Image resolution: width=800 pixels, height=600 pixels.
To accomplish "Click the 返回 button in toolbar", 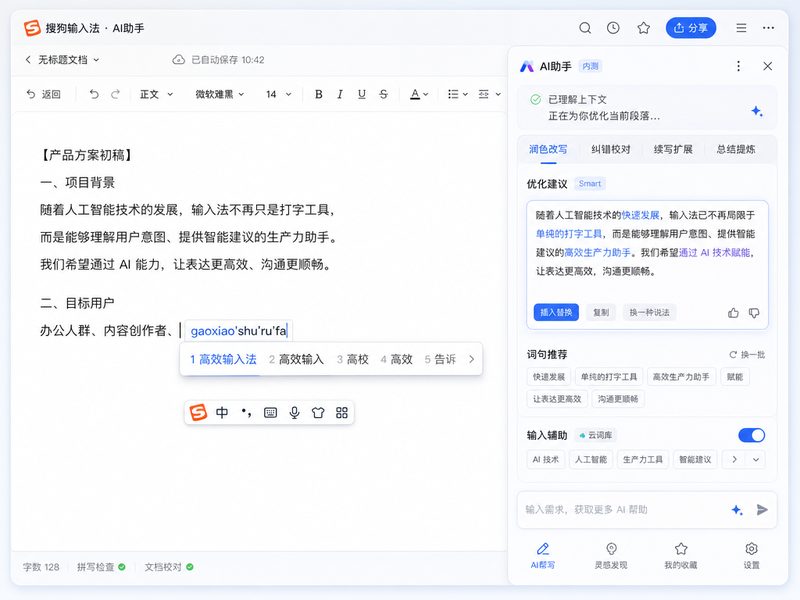I will point(44,94).
